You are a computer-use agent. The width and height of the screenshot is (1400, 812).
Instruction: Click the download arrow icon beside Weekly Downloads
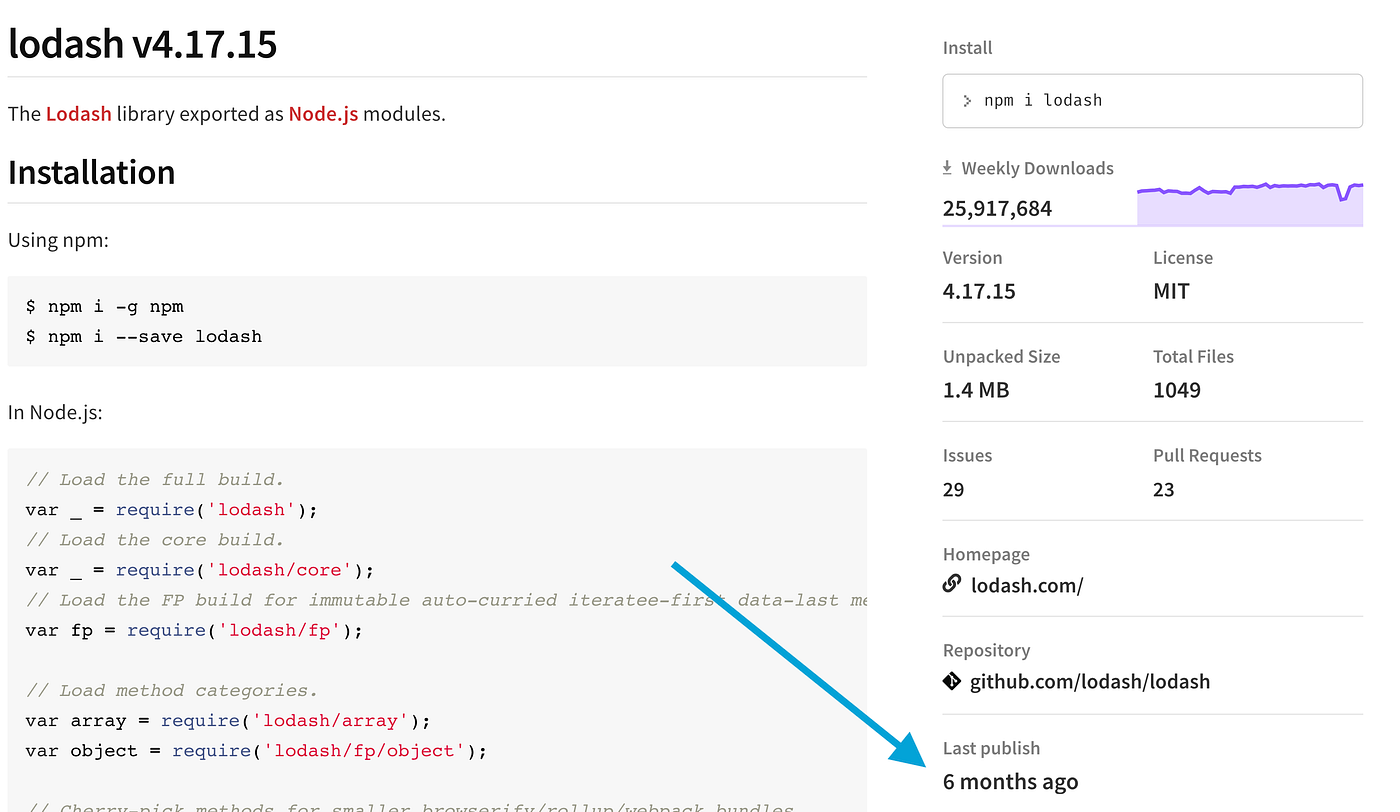[x=947, y=168]
